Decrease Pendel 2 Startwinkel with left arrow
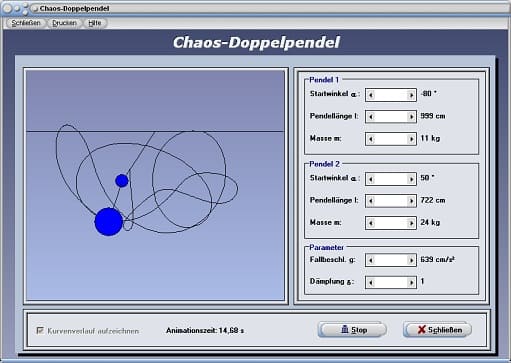Viewport: 511px width, 363px height. click(371, 179)
